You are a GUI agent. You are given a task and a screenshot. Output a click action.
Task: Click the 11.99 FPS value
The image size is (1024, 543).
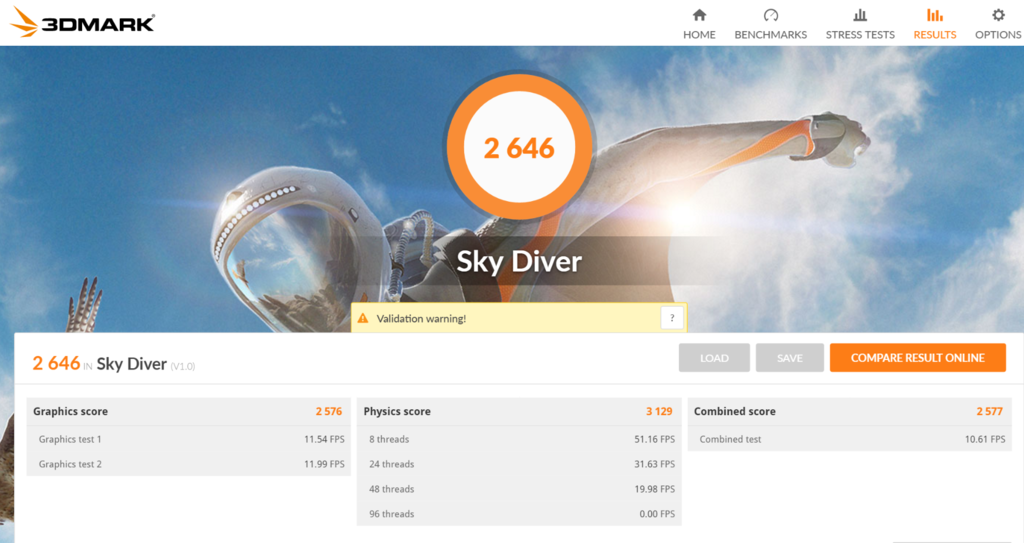pos(324,464)
